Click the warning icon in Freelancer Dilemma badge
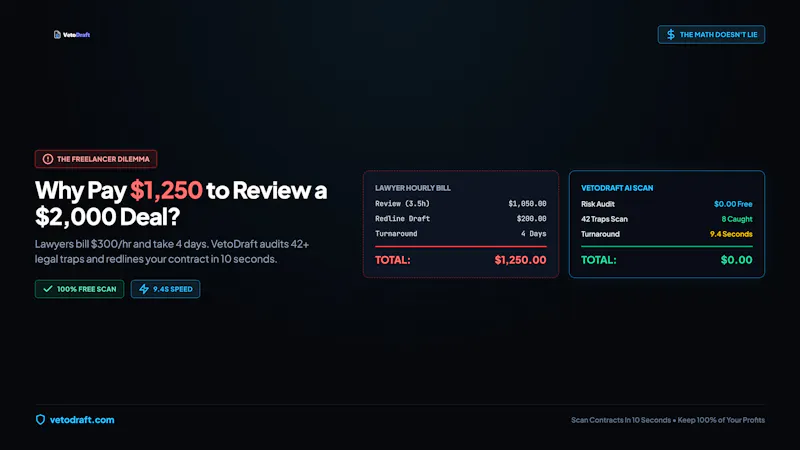The image size is (800, 450). coord(47,159)
